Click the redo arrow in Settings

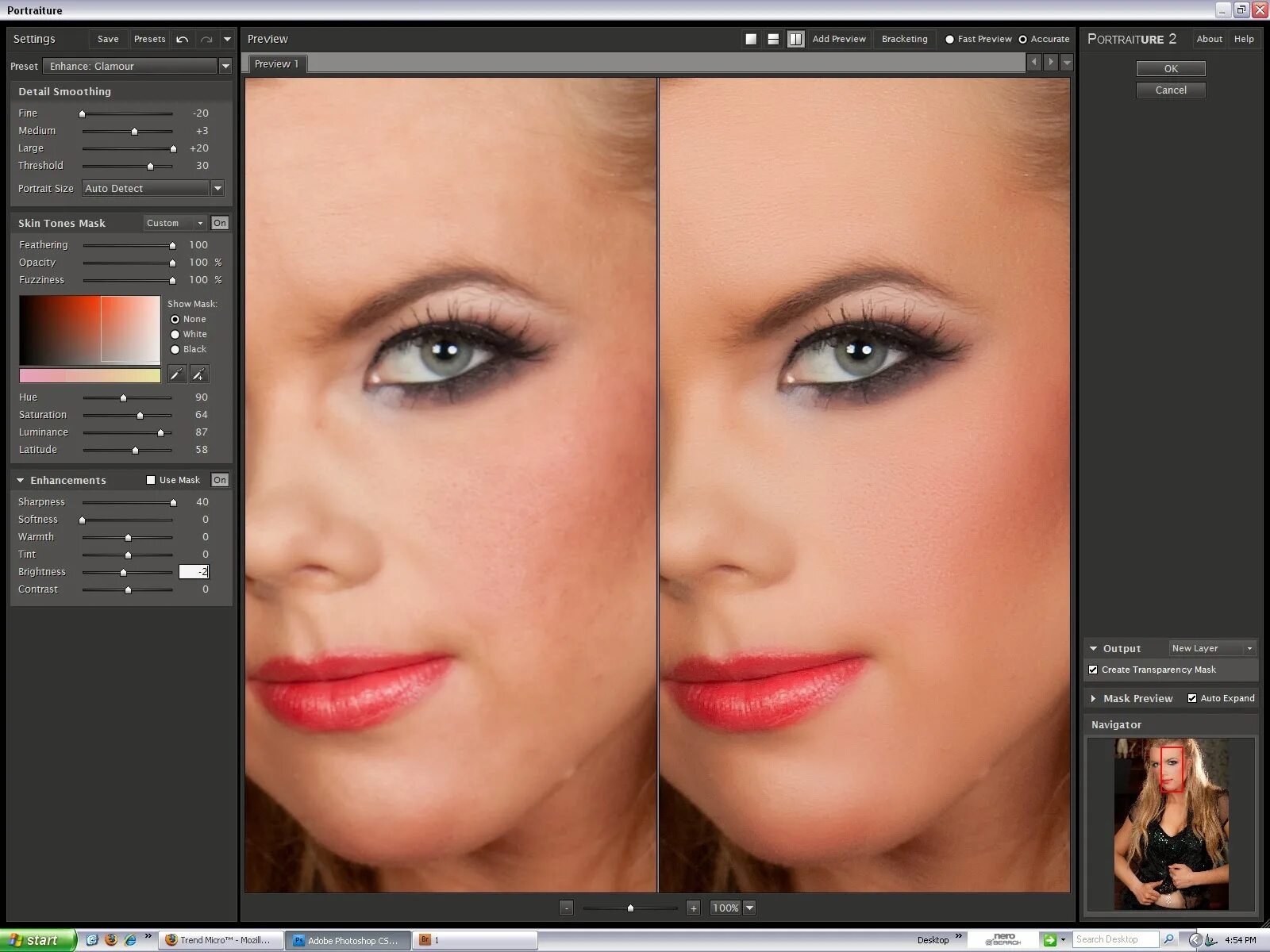tap(206, 39)
